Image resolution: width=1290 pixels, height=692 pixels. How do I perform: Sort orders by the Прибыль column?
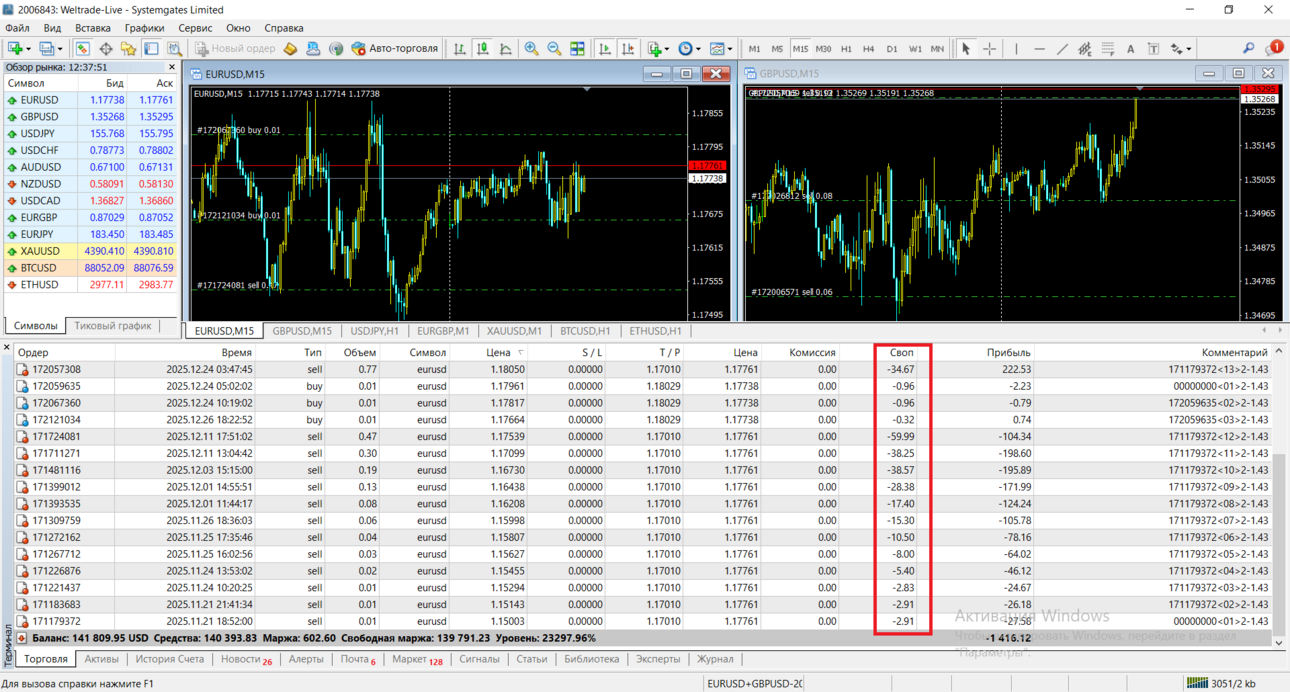tap(1008, 352)
